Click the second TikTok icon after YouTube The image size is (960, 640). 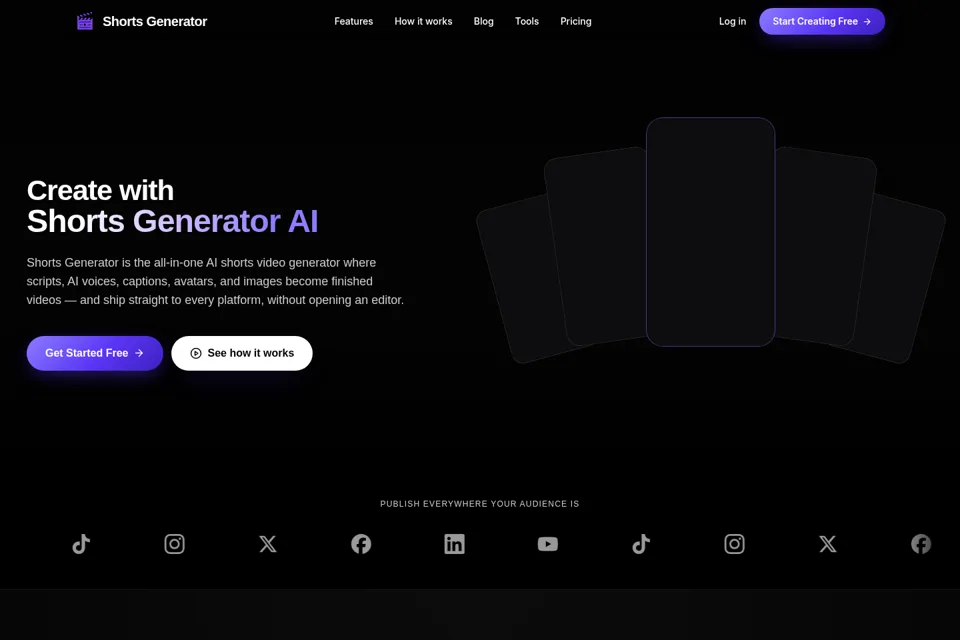(641, 544)
